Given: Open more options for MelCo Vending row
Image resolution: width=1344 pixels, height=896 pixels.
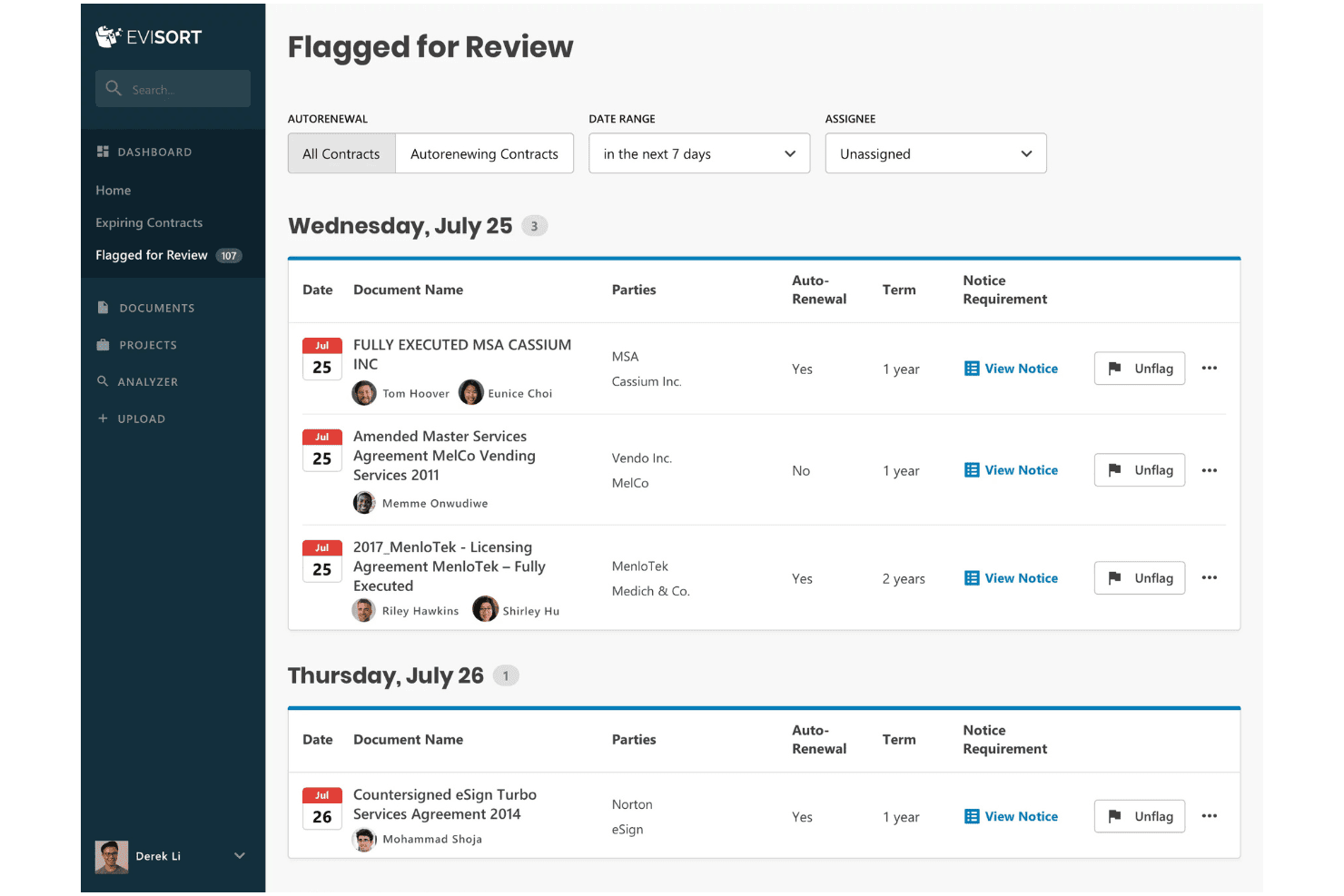Looking at the screenshot, I should coord(1210,470).
